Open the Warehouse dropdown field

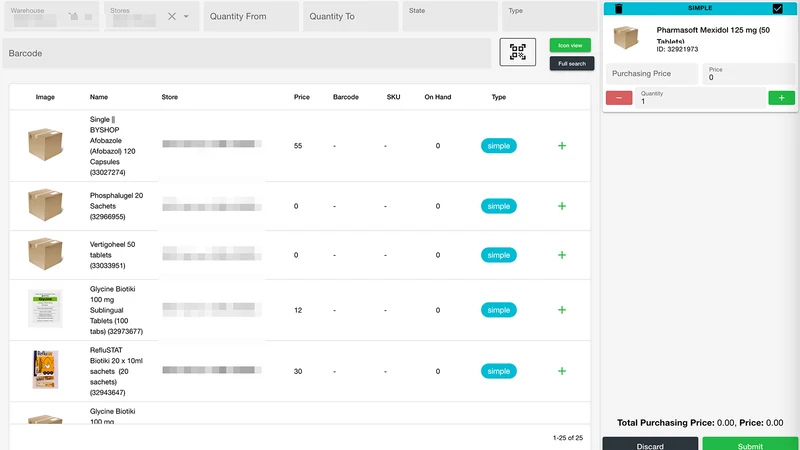point(51,16)
